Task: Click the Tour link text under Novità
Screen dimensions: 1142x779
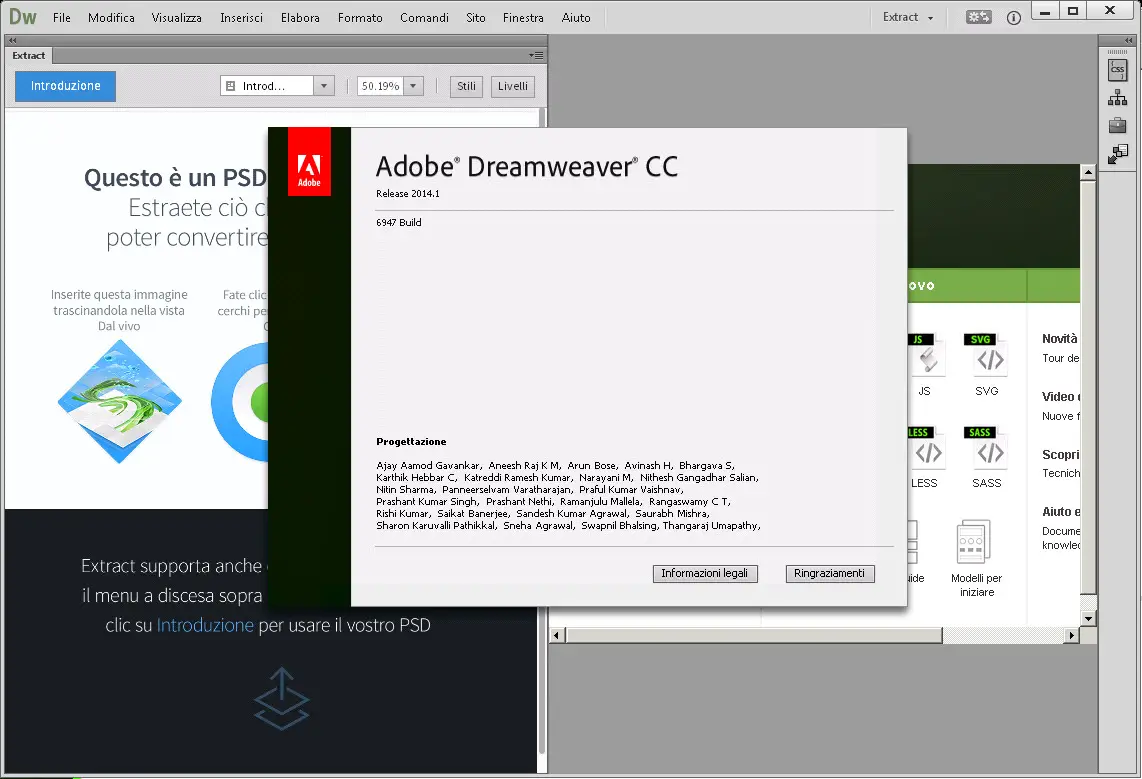Action: pyautogui.click(x=1060, y=358)
